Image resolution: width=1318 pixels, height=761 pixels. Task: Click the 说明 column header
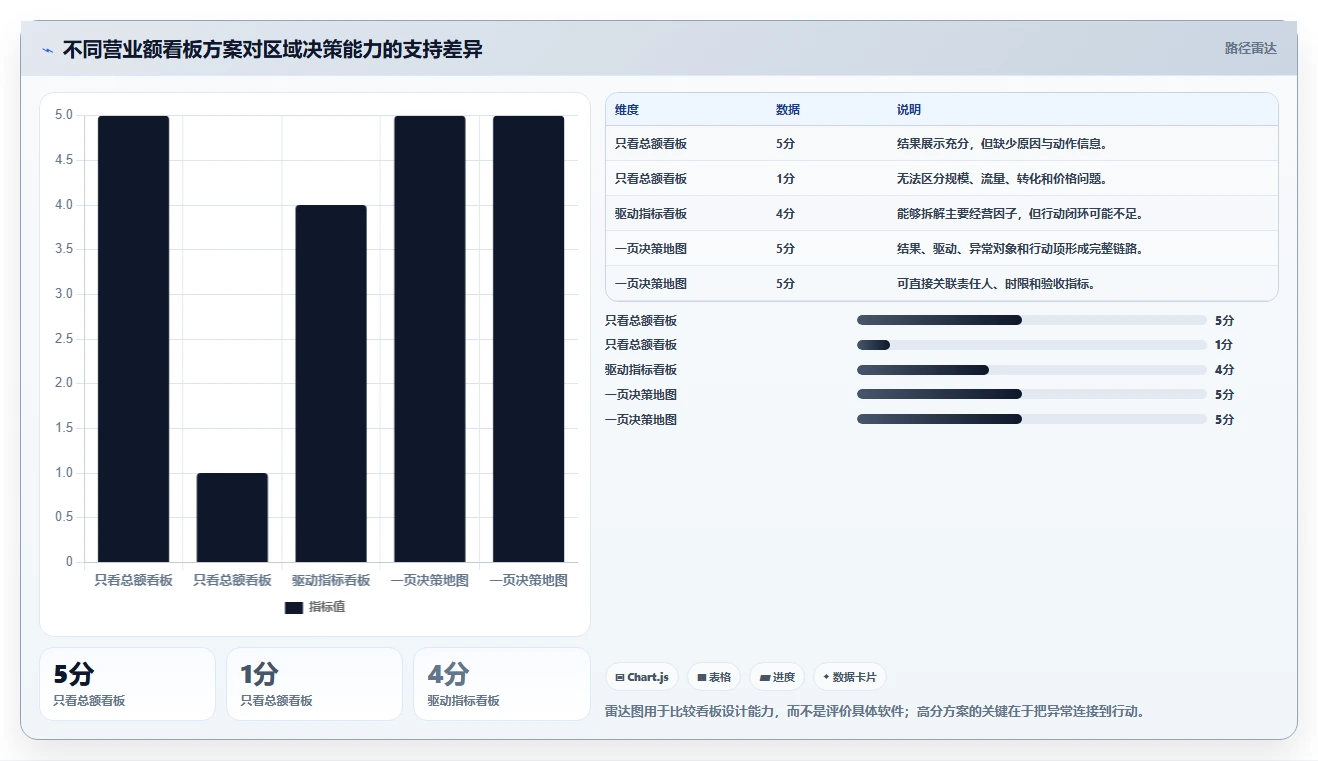coord(909,110)
